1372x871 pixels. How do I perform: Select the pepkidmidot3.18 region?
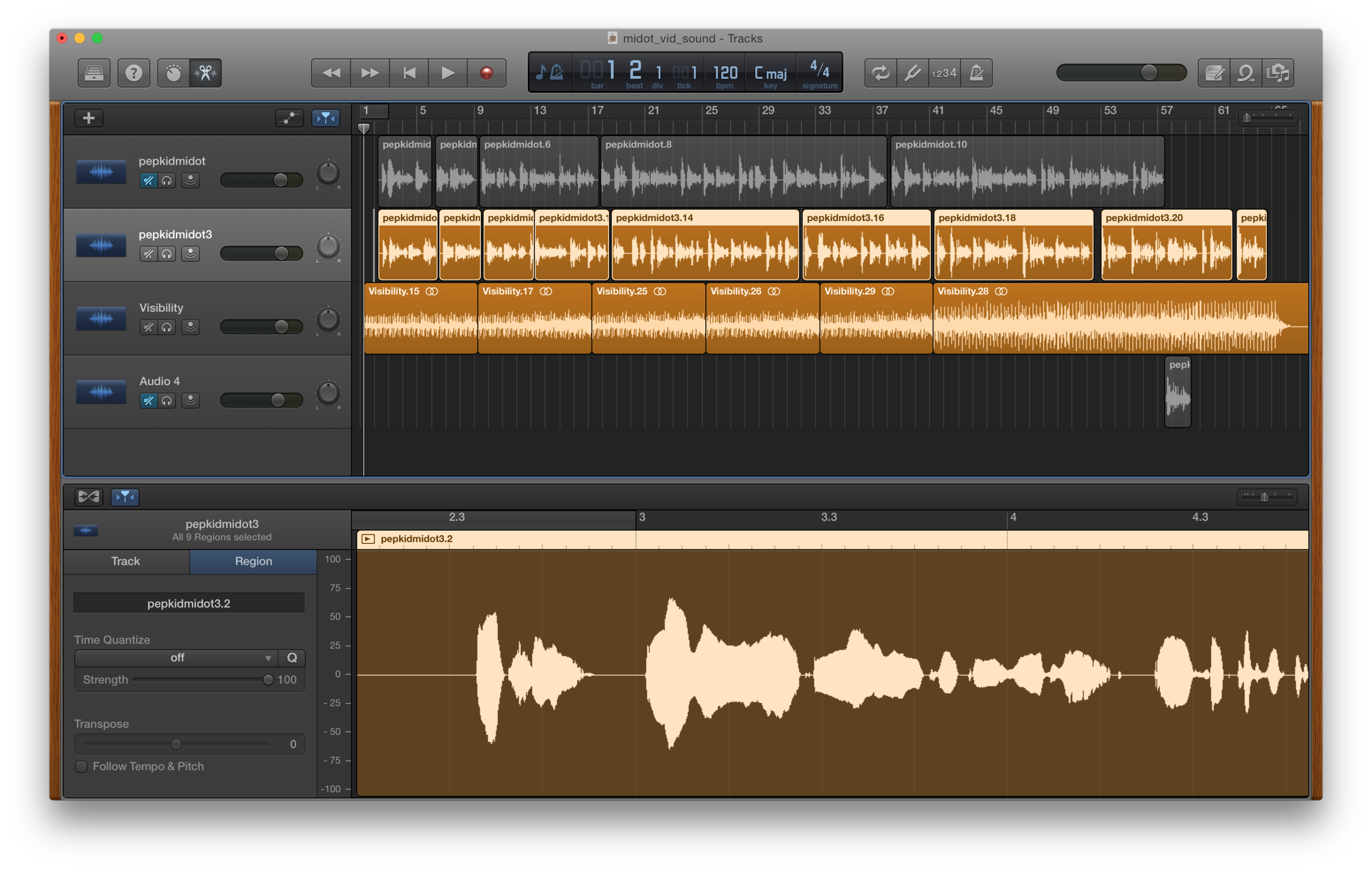tap(1014, 245)
